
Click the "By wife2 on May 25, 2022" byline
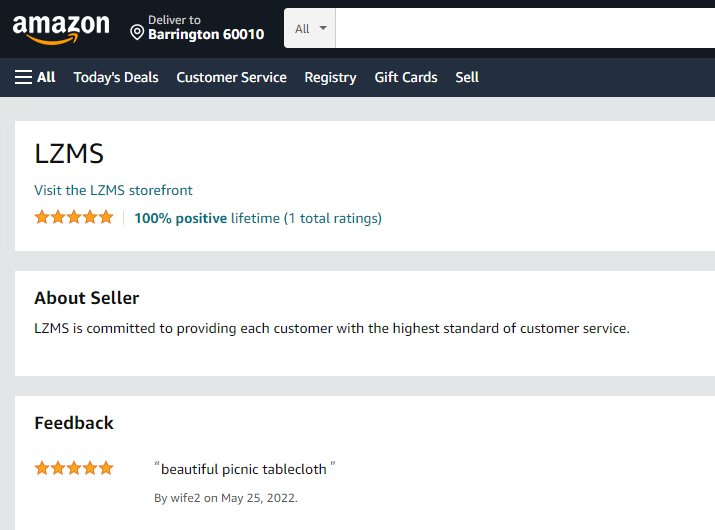coord(226,498)
